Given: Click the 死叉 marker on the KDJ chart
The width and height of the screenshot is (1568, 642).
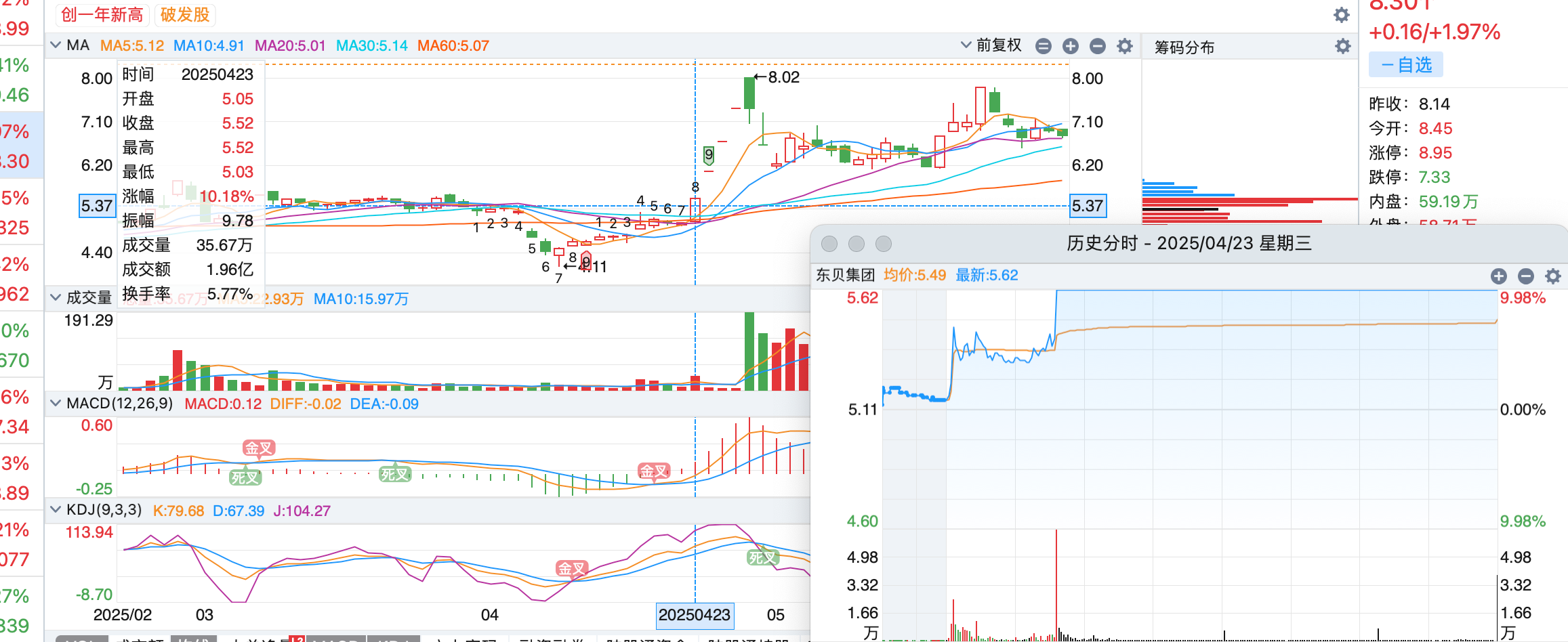Looking at the screenshot, I should tap(762, 557).
